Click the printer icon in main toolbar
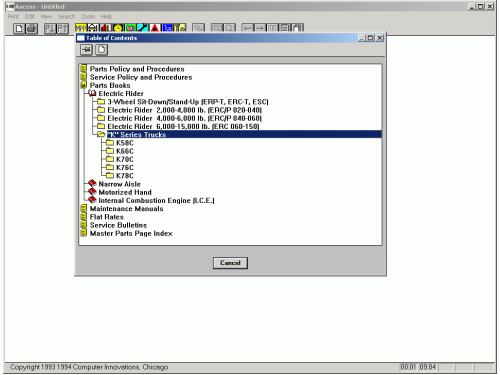The width and height of the screenshot is (500, 375). (x=32, y=29)
